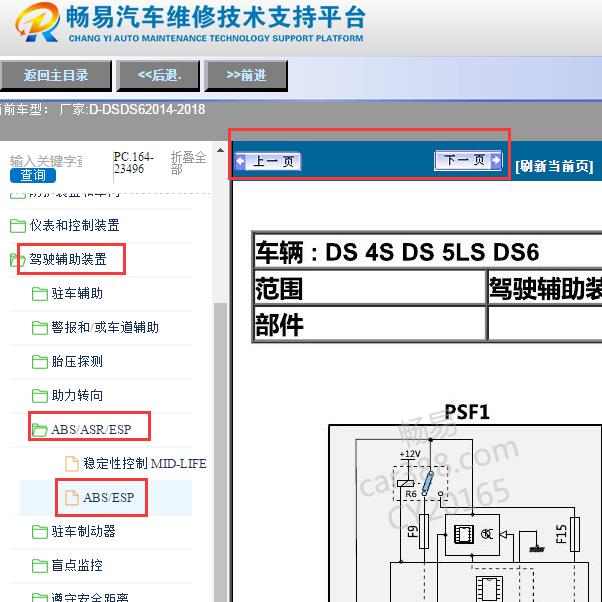Open next page with 下一页
The height and width of the screenshot is (602, 602).
(468, 160)
